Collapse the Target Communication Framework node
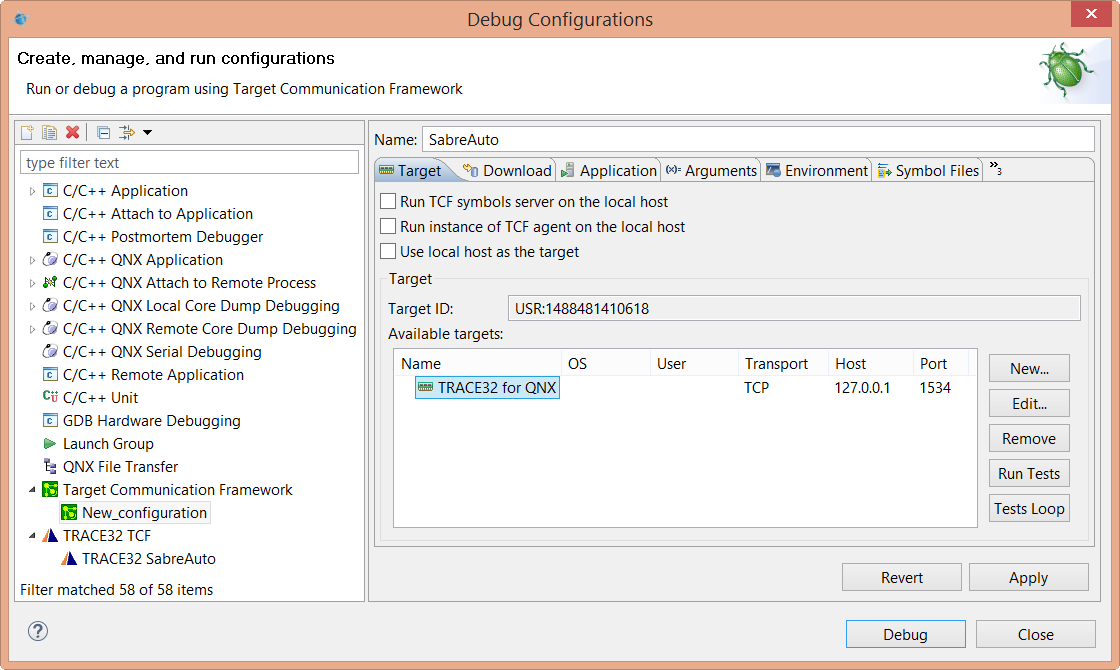 pos(31,489)
